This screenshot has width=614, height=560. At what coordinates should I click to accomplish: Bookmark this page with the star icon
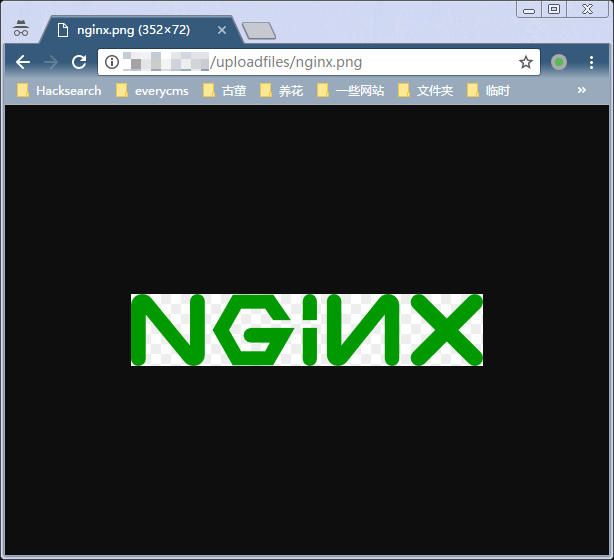526,62
